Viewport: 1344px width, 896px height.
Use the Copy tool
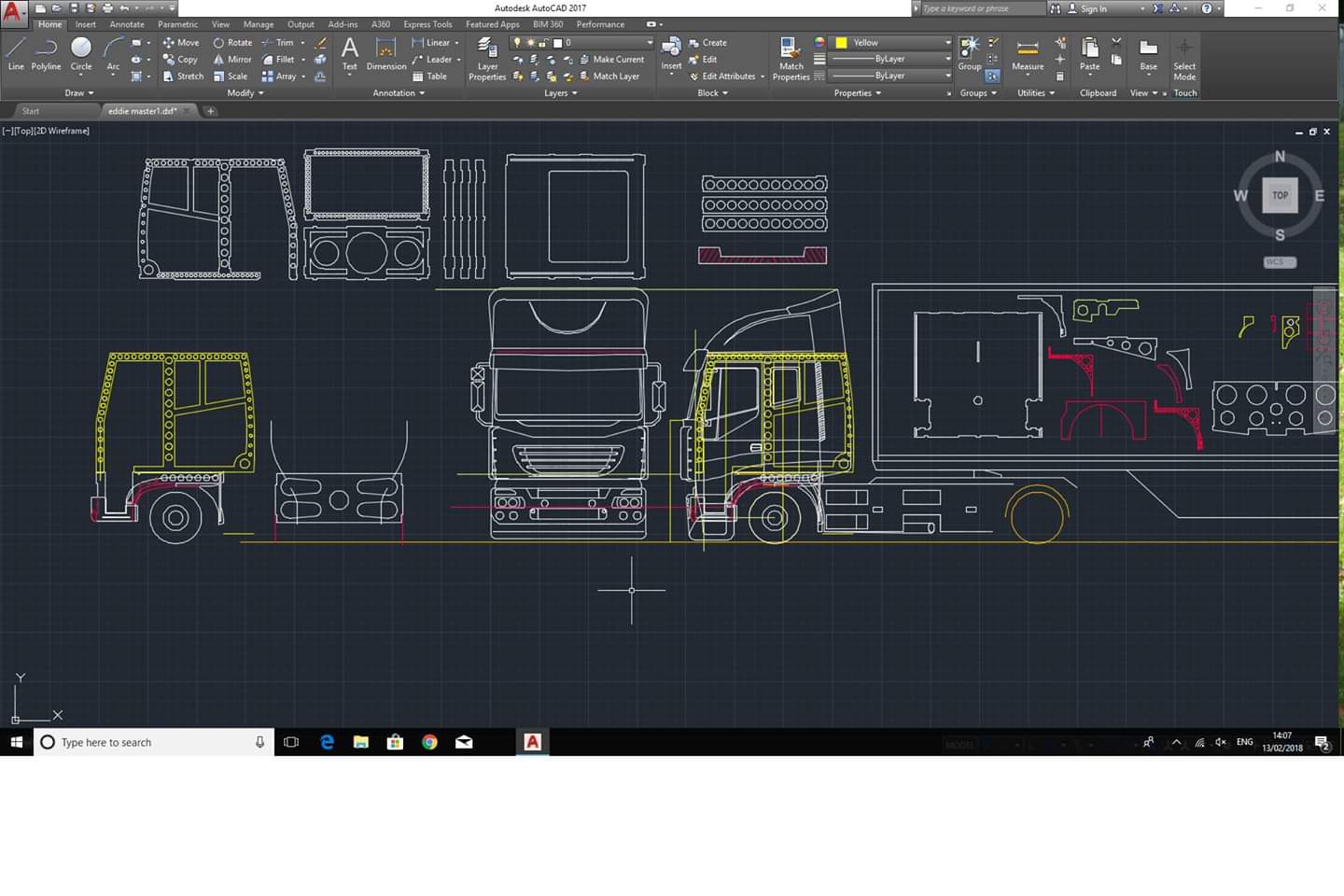point(179,59)
